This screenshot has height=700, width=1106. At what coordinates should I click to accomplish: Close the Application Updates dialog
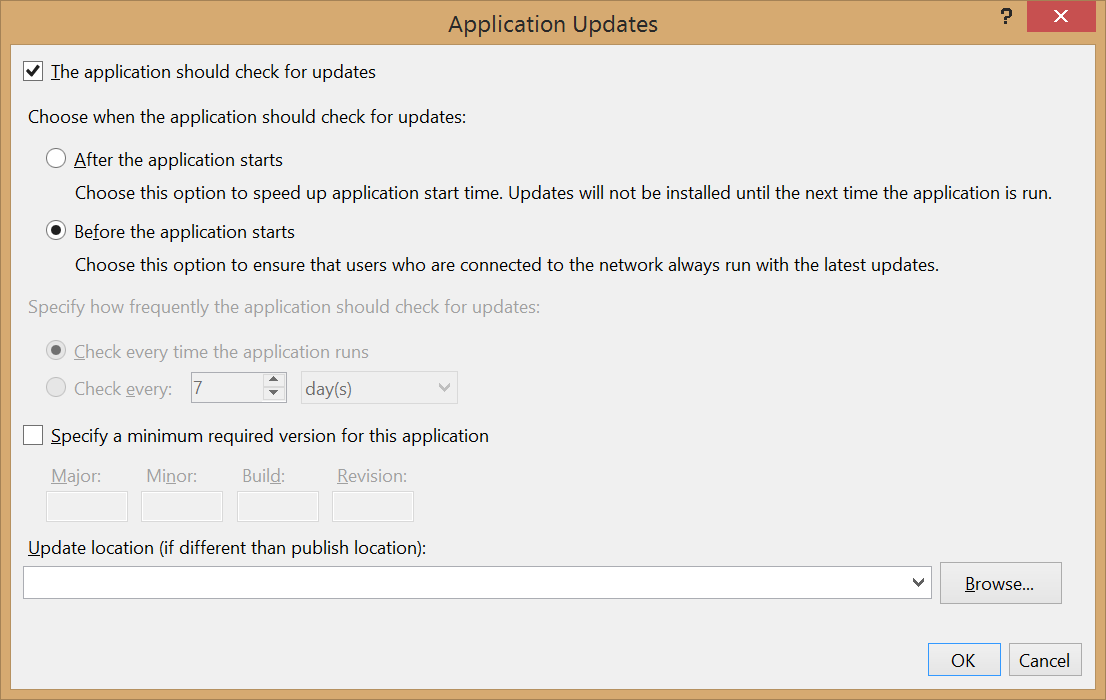click(x=1060, y=17)
